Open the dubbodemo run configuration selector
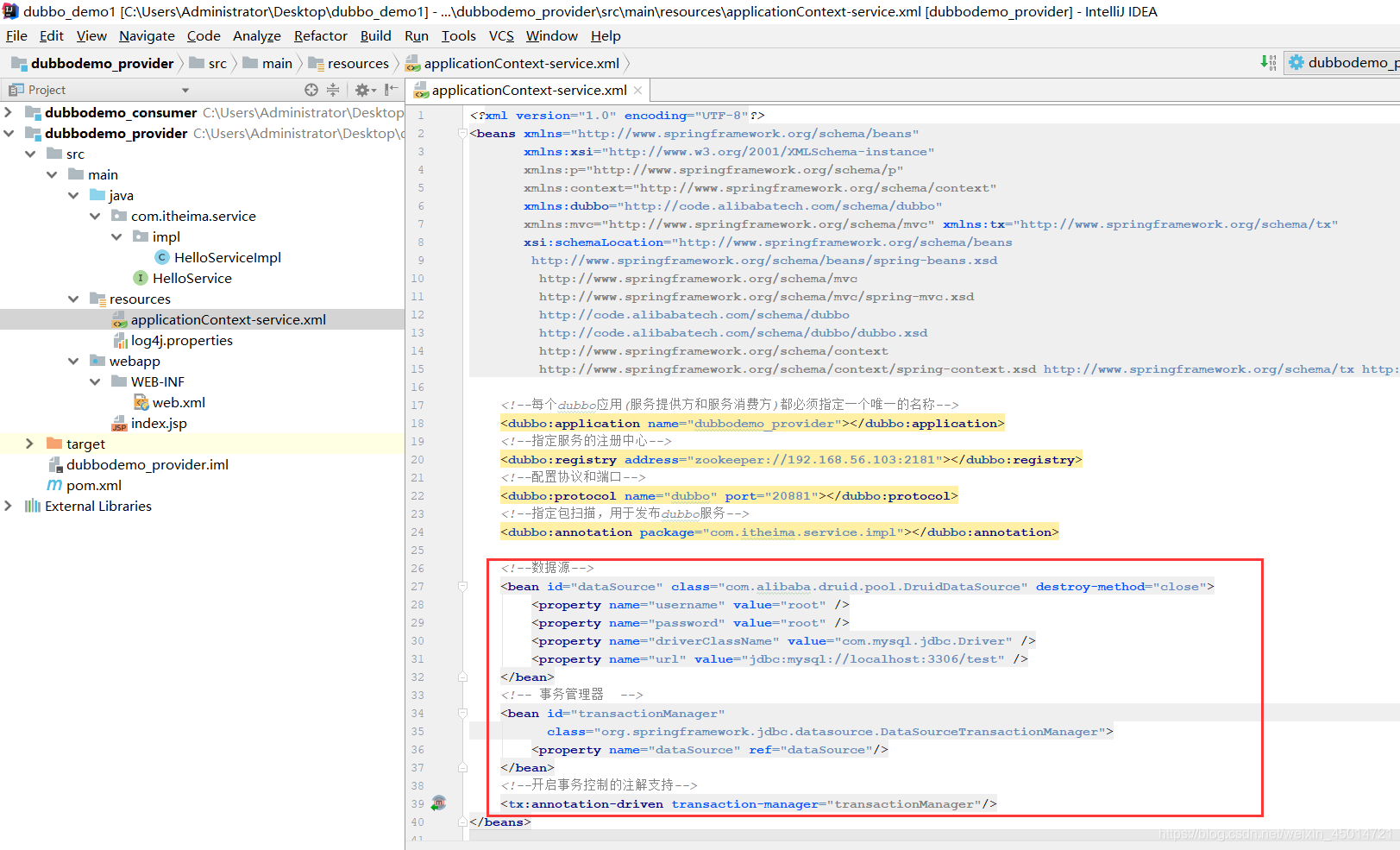Screen dimensions: 1400x850 pyautogui.click(x=1342, y=62)
